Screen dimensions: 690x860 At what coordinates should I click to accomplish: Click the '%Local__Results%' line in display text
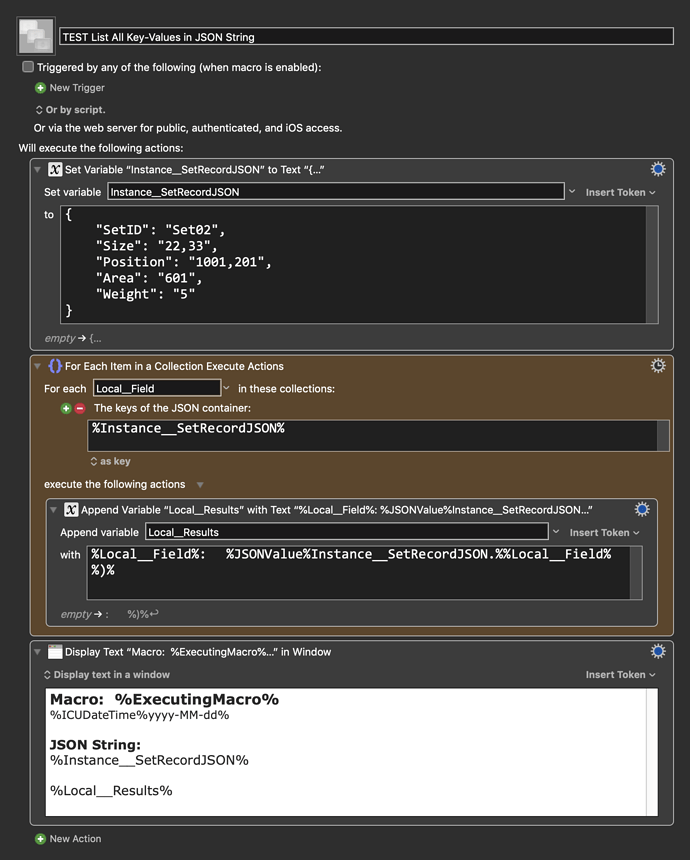[x=111, y=790]
